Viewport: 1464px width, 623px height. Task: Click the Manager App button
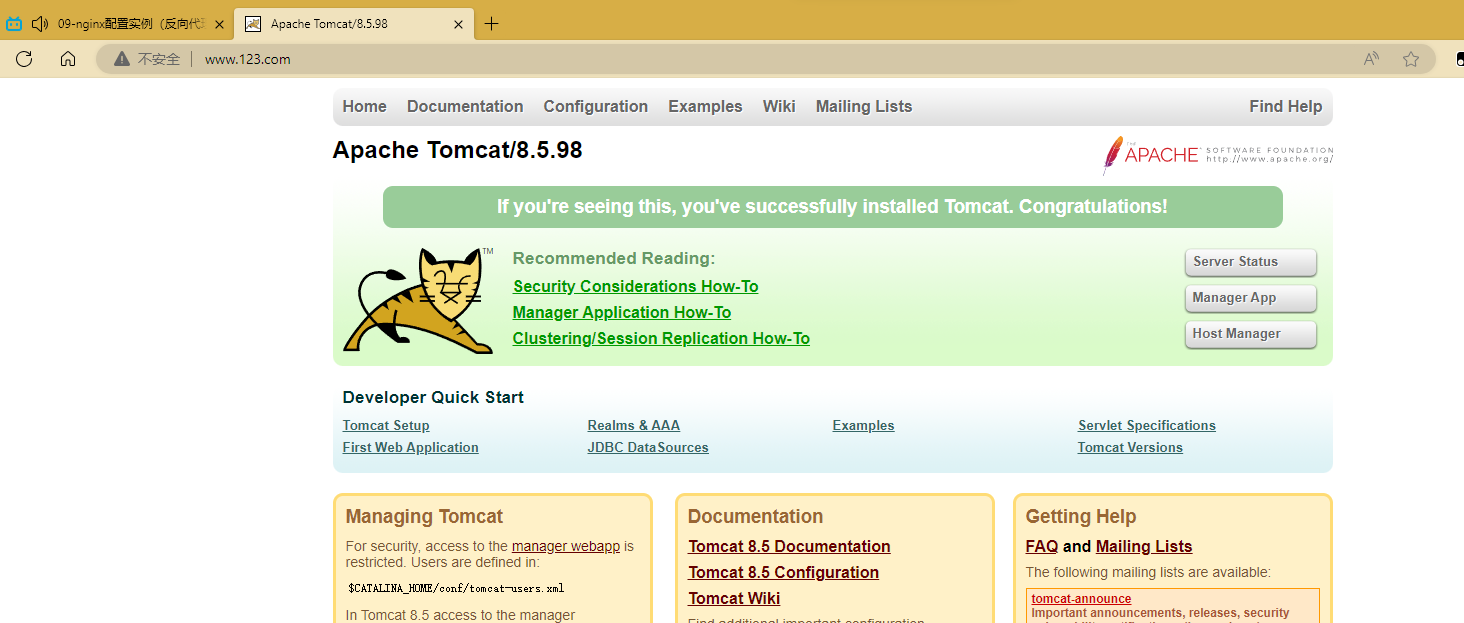(1251, 298)
